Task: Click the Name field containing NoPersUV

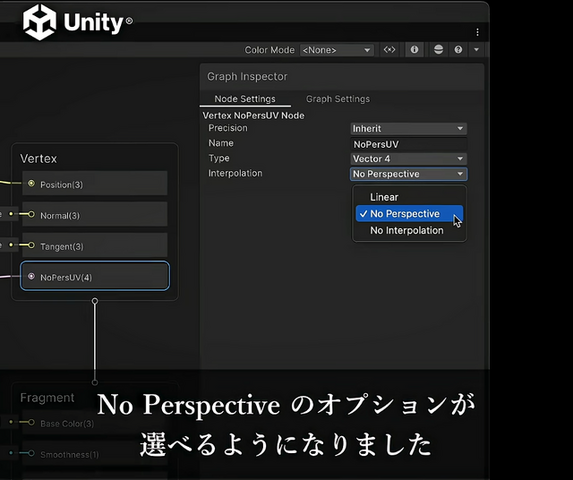Action: click(x=409, y=144)
